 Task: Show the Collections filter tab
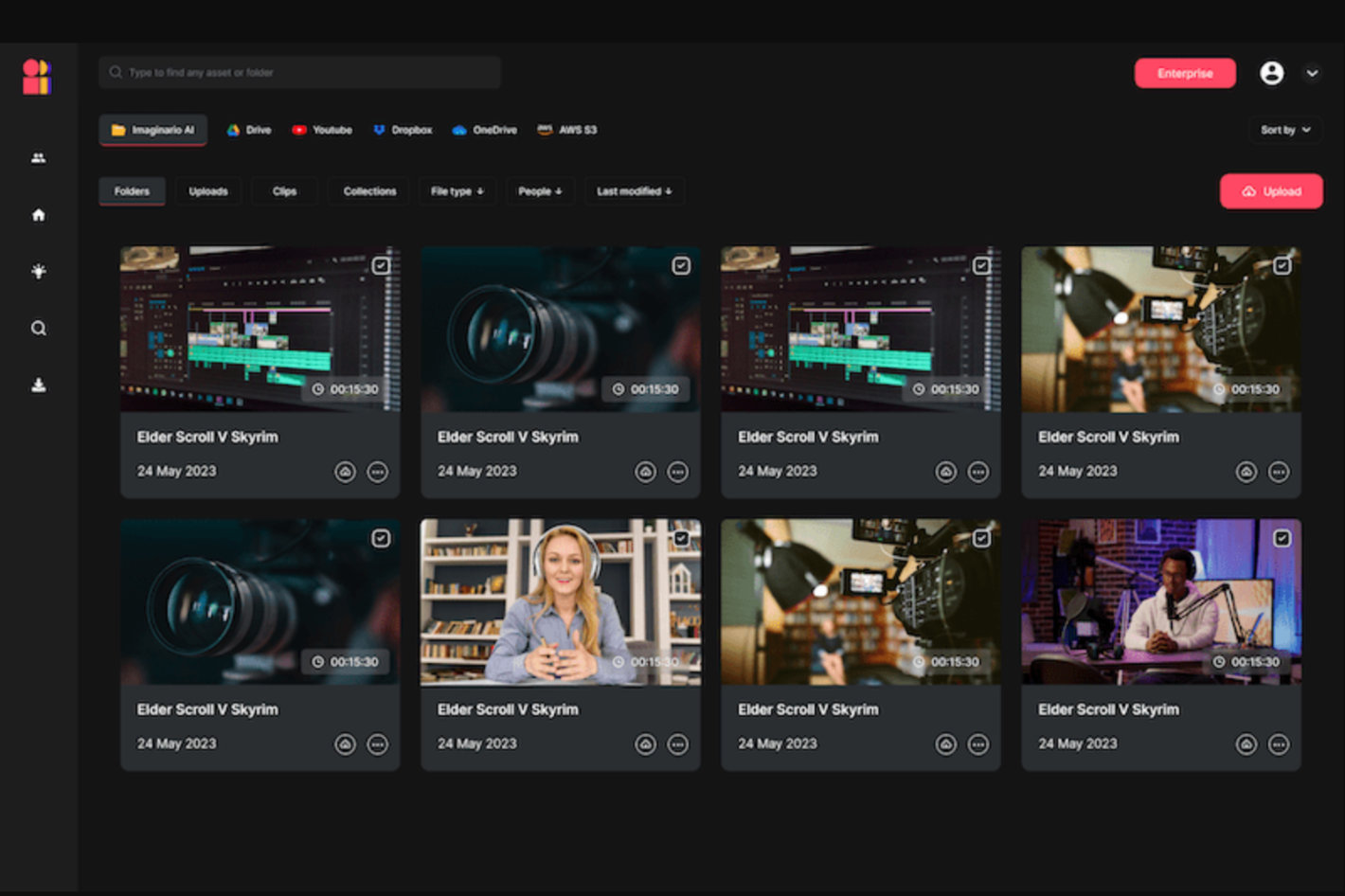pyautogui.click(x=369, y=191)
